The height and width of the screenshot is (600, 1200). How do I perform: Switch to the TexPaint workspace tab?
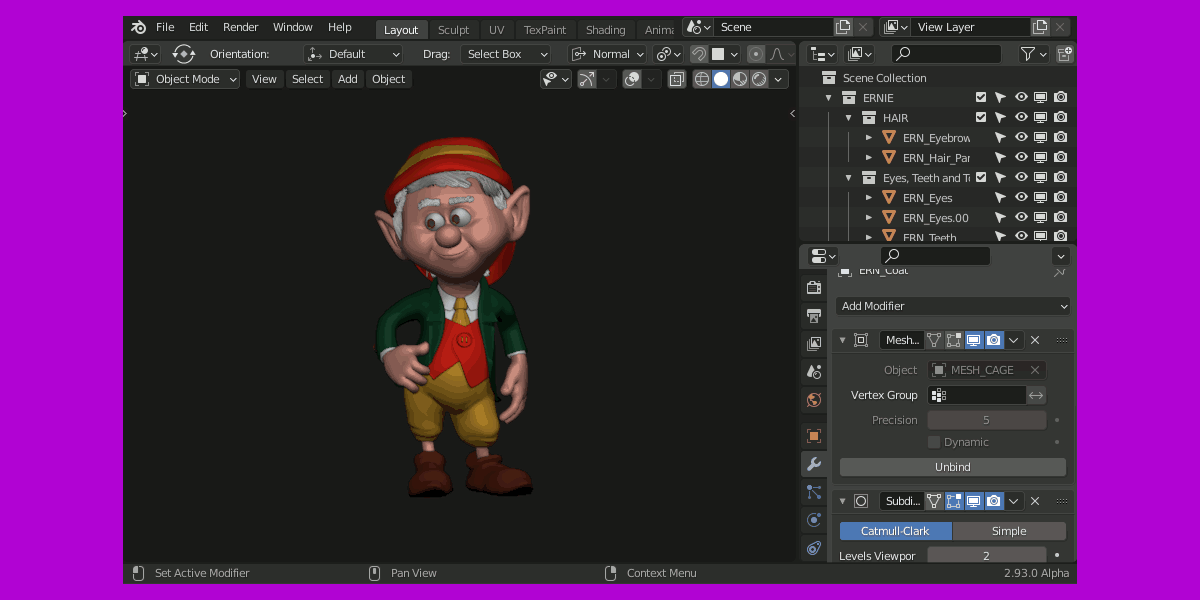(x=545, y=29)
